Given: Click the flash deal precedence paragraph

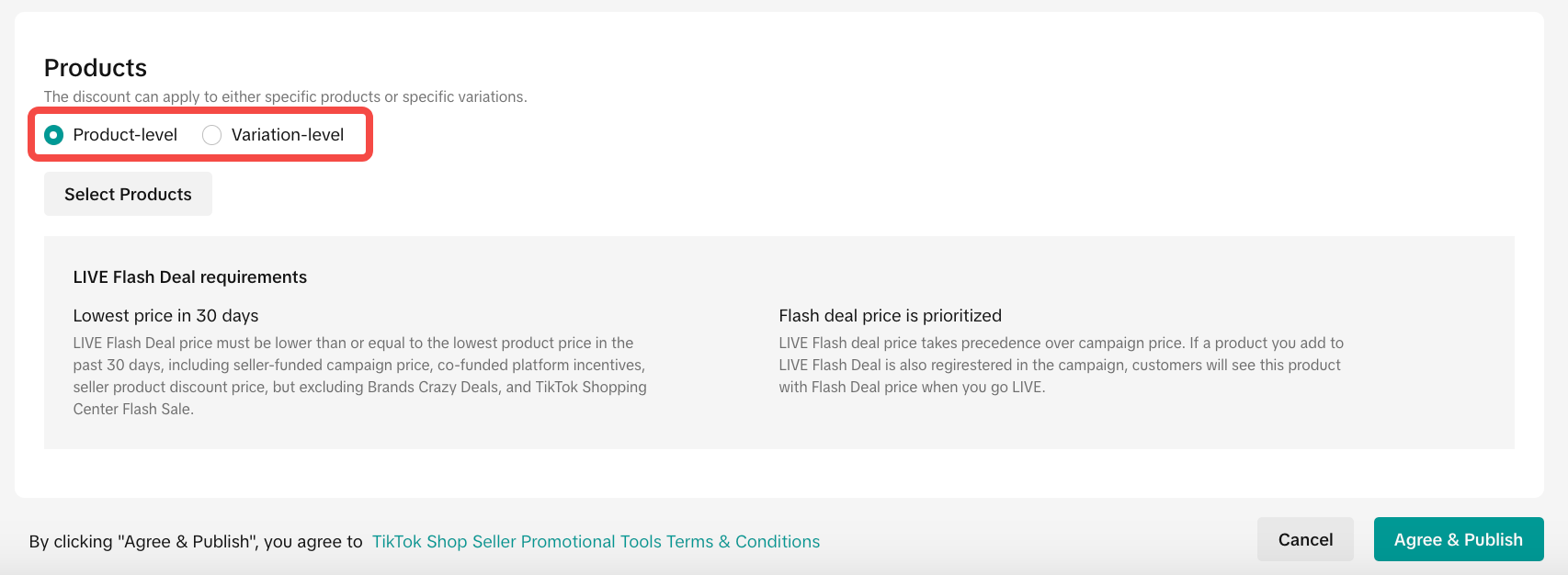Looking at the screenshot, I should 1061,365.
